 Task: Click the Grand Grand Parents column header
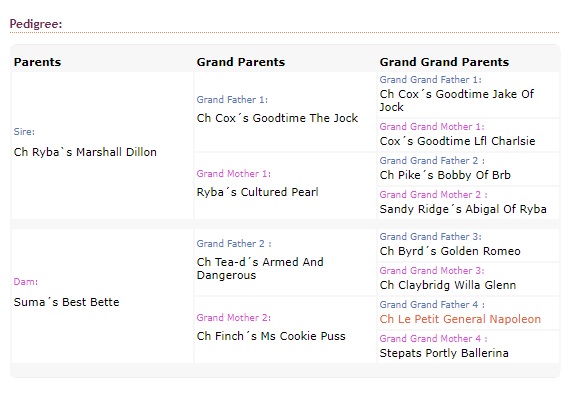click(x=444, y=62)
